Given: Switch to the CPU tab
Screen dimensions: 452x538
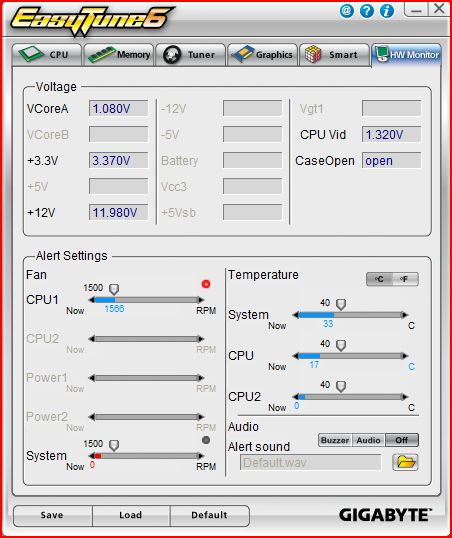Looking at the screenshot, I should pyautogui.click(x=47, y=55).
